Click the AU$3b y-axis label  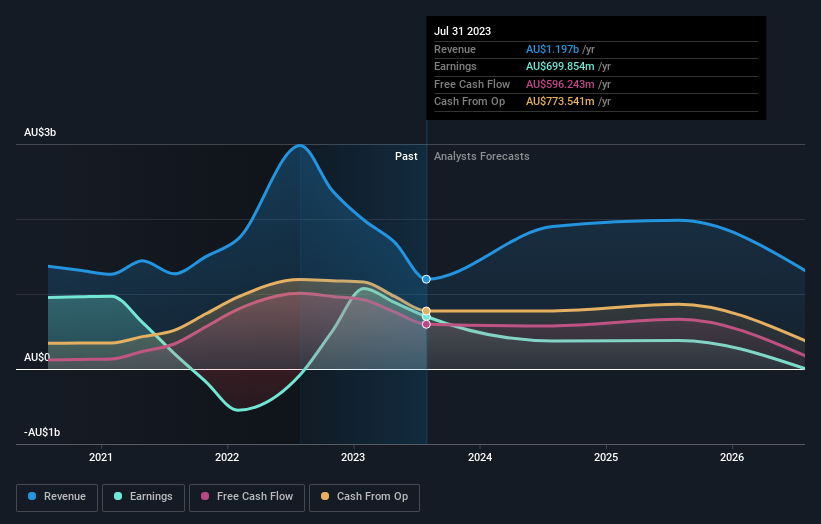click(x=40, y=132)
